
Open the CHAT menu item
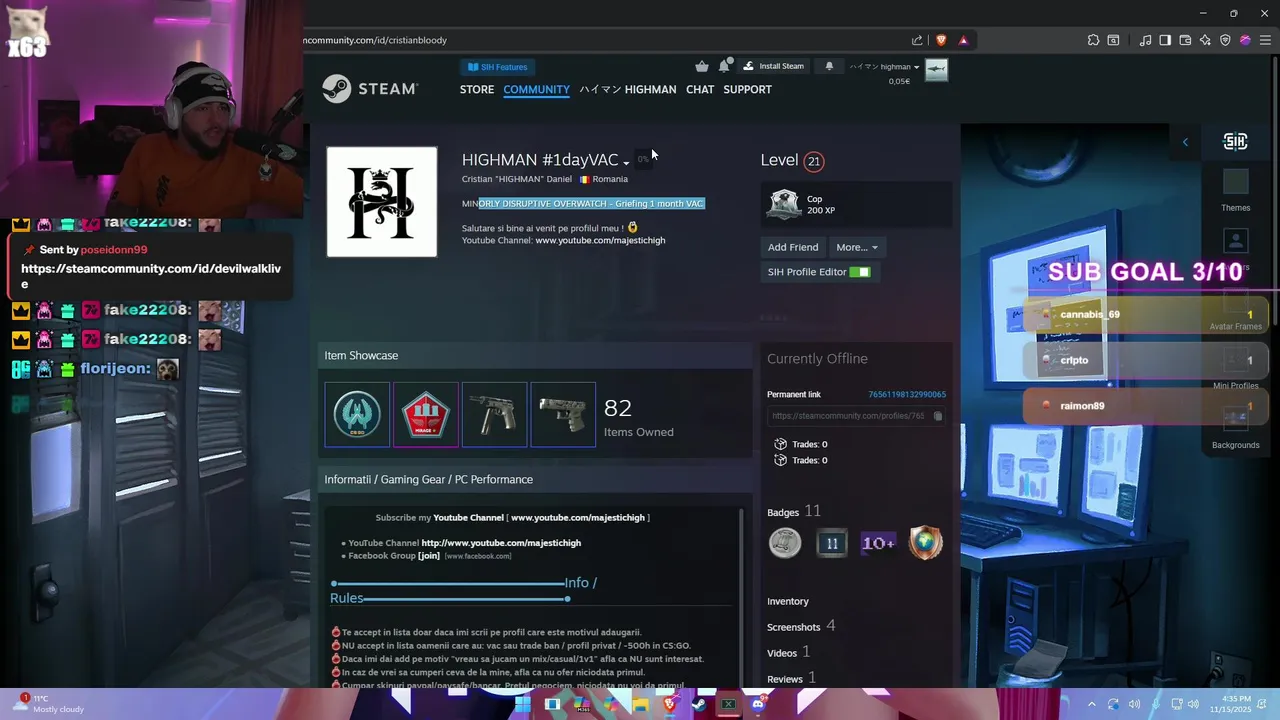tap(700, 89)
